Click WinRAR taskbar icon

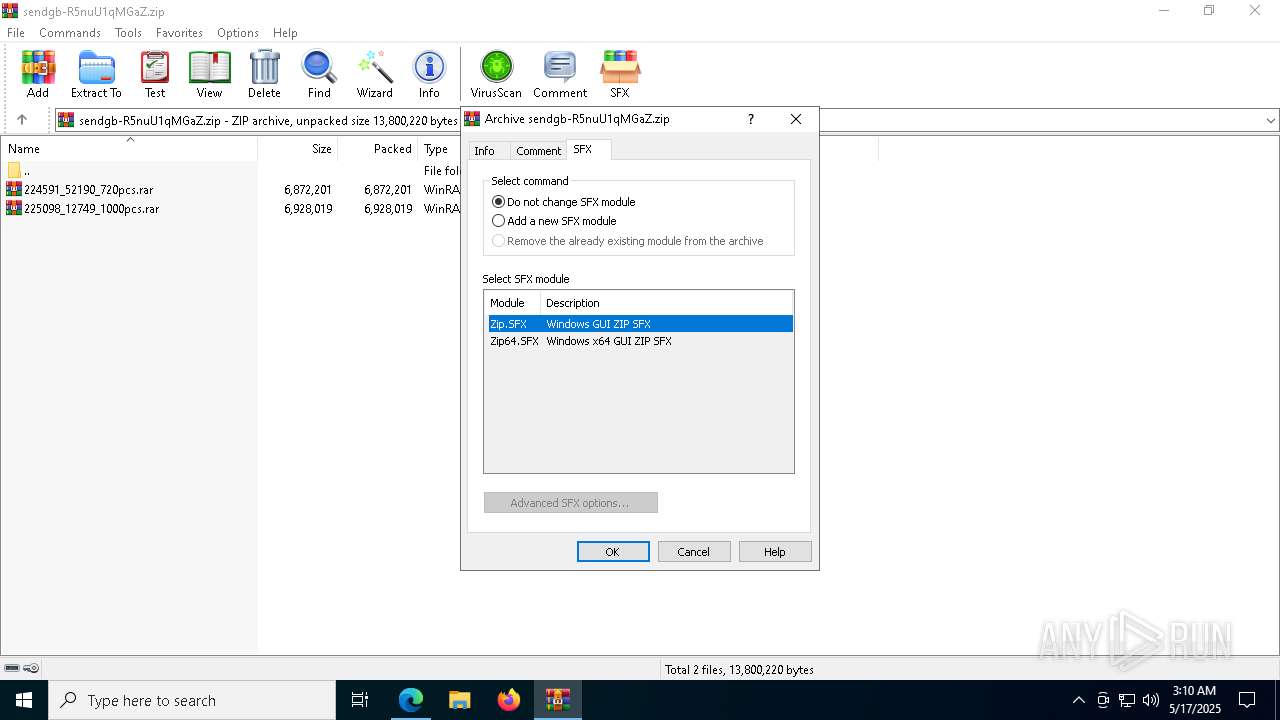click(x=557, y=700)
